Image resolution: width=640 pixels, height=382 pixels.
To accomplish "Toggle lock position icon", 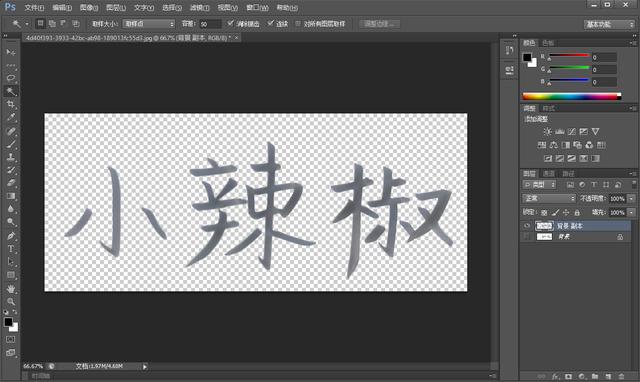I will 566,213.
